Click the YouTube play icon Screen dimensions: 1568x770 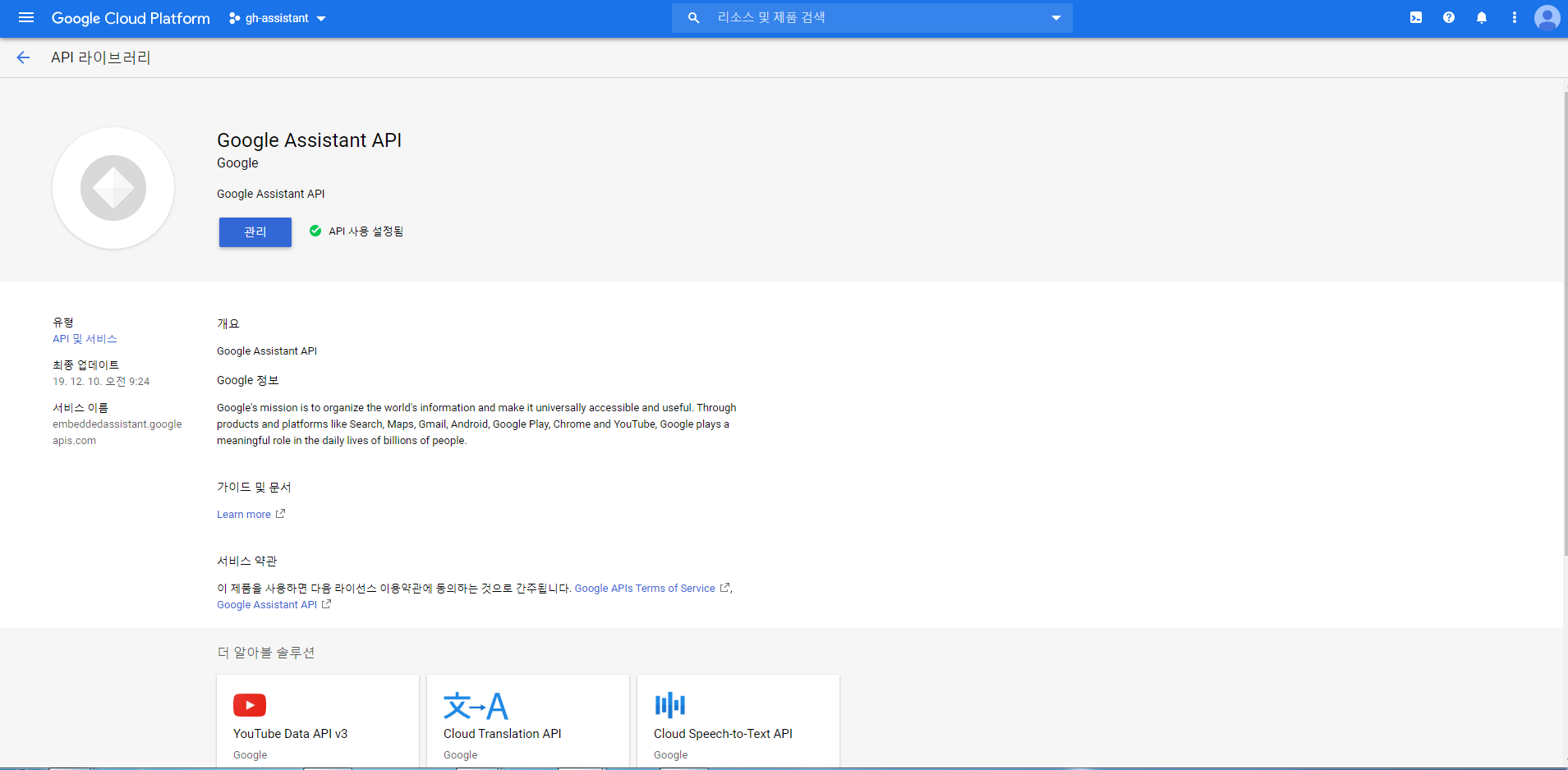coord(250,705)
